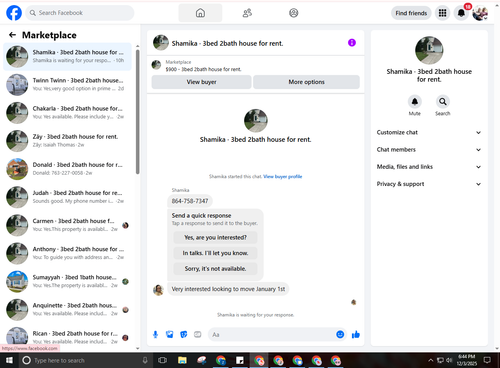Viewport: 500px width, 368px height.
Task: Expand Privacy & support section
Action: (x=429, y=184)
